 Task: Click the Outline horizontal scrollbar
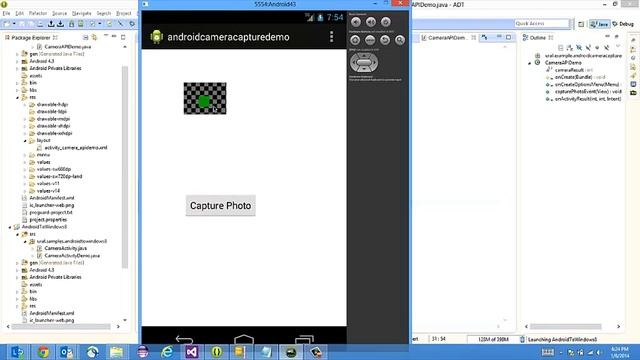(565, 327)
